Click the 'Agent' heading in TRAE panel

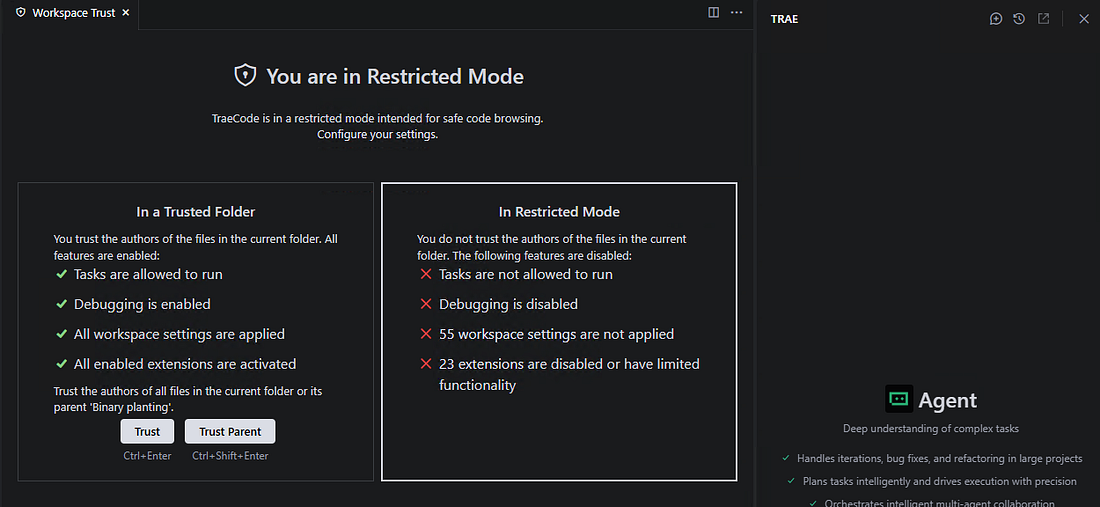point(948,400)
